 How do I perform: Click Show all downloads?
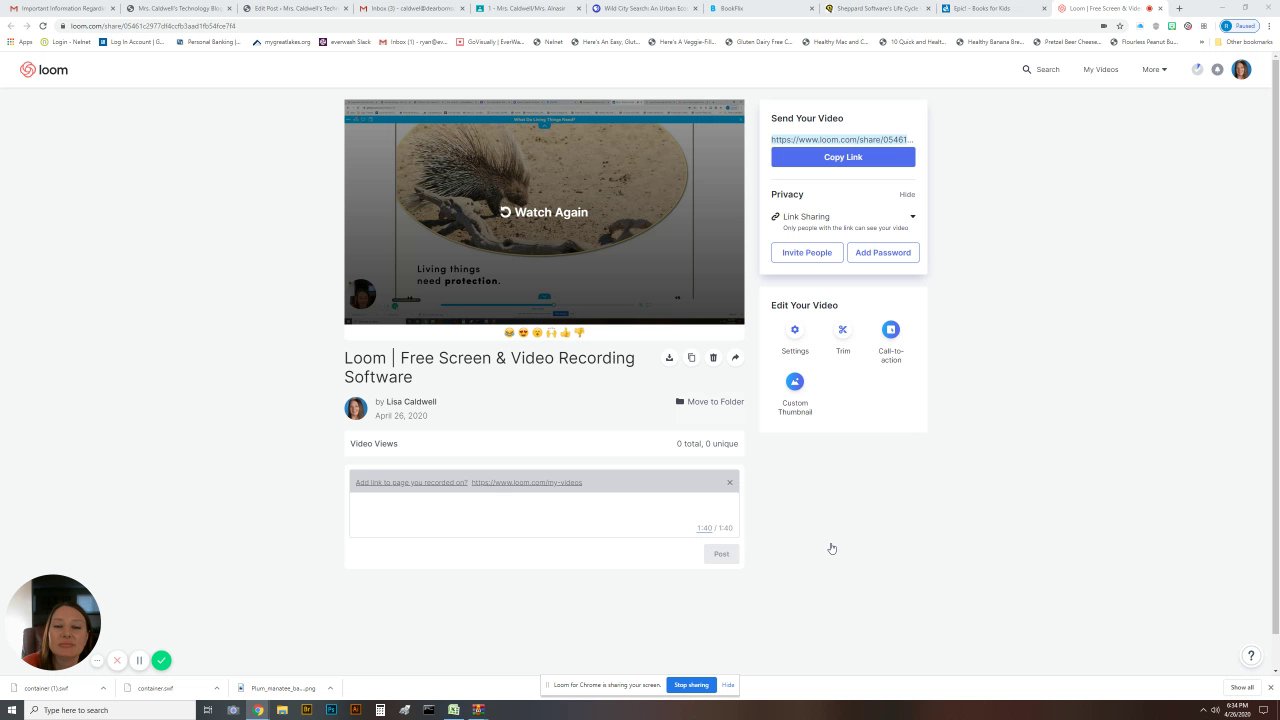[1242, 688]
